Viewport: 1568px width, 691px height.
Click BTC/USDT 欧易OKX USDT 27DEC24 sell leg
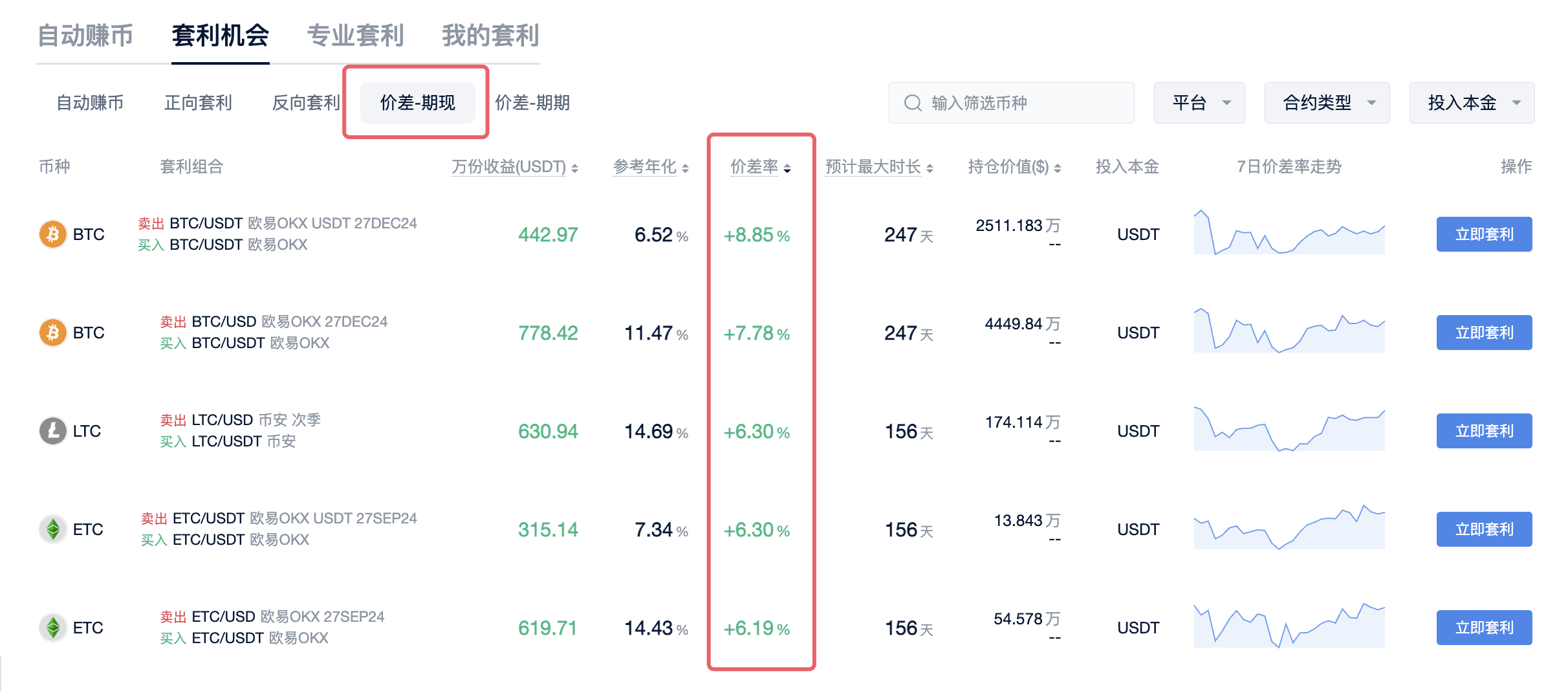[x=278, y=223]
